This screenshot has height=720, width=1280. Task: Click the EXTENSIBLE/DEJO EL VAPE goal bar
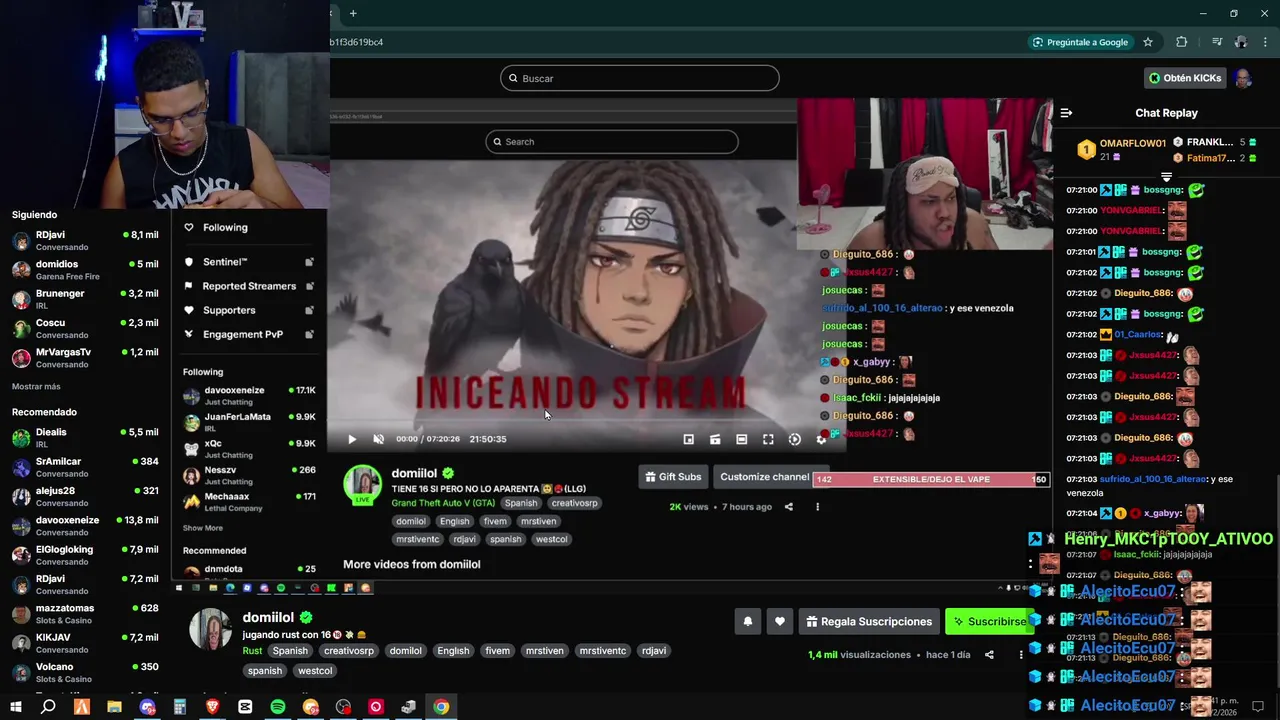pyautogui.click(x=931, y=479)
